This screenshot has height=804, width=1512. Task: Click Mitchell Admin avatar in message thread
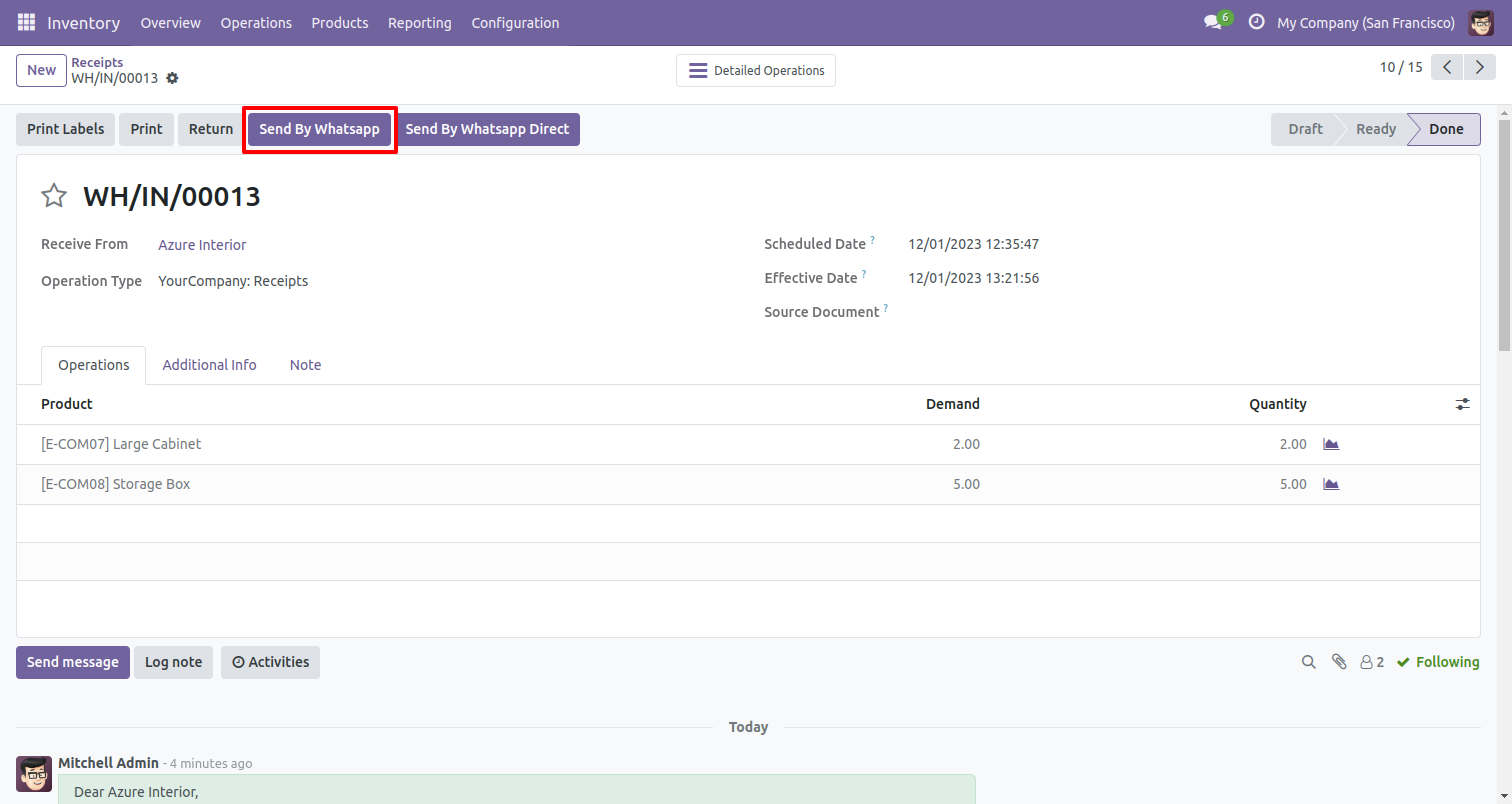pyautogui.click(x=34, y=774)
